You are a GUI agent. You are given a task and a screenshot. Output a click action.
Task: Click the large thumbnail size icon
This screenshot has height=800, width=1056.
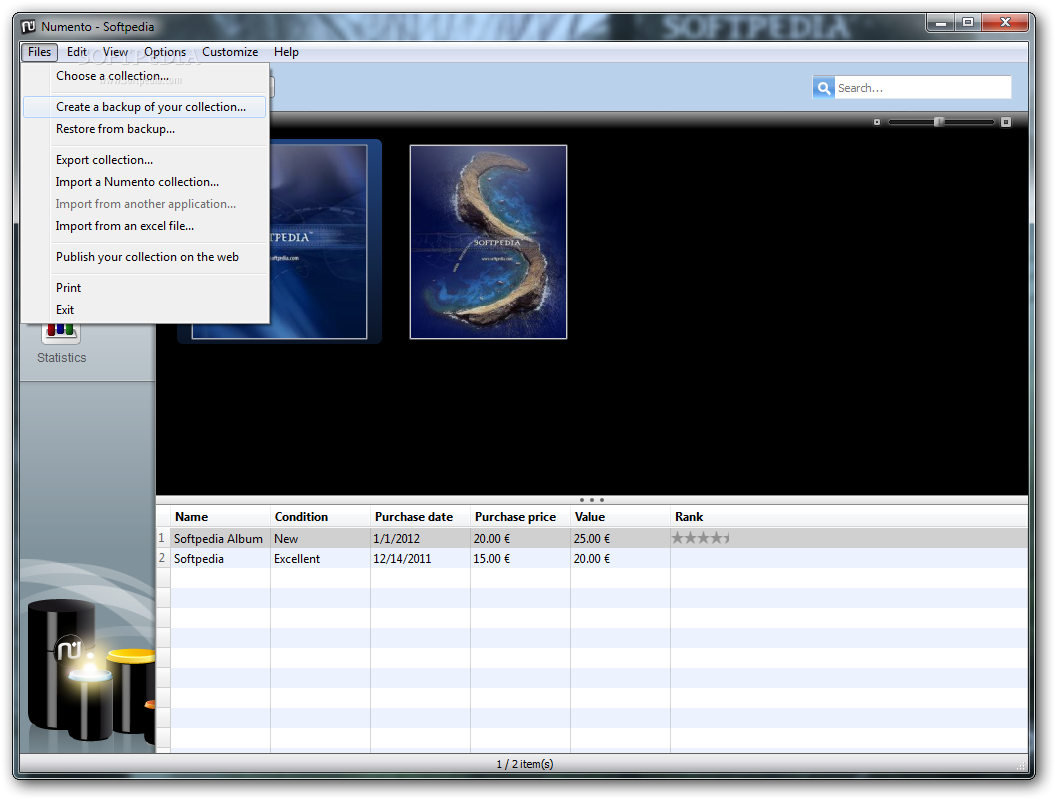(x=1005, y=122)
